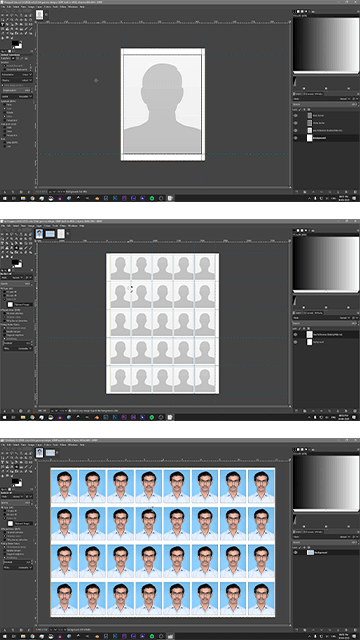Image resolution: width=360 pixels, height=640 pixels.
Task: Select Move tool in top GIMP window
Action: tap(21, 20)
